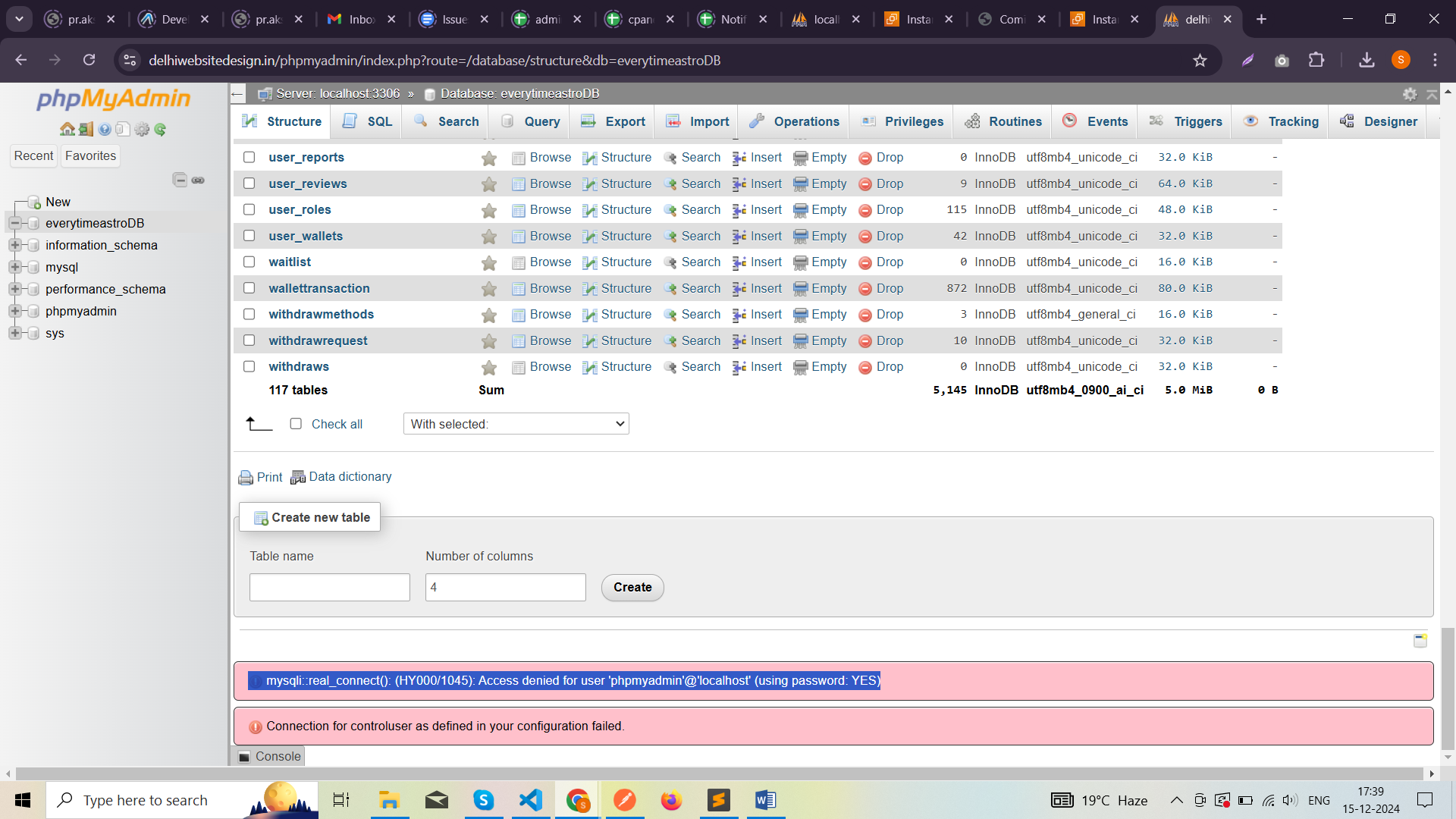
Task: Expand the information_schema database tree node
Action: coord(14,245)
